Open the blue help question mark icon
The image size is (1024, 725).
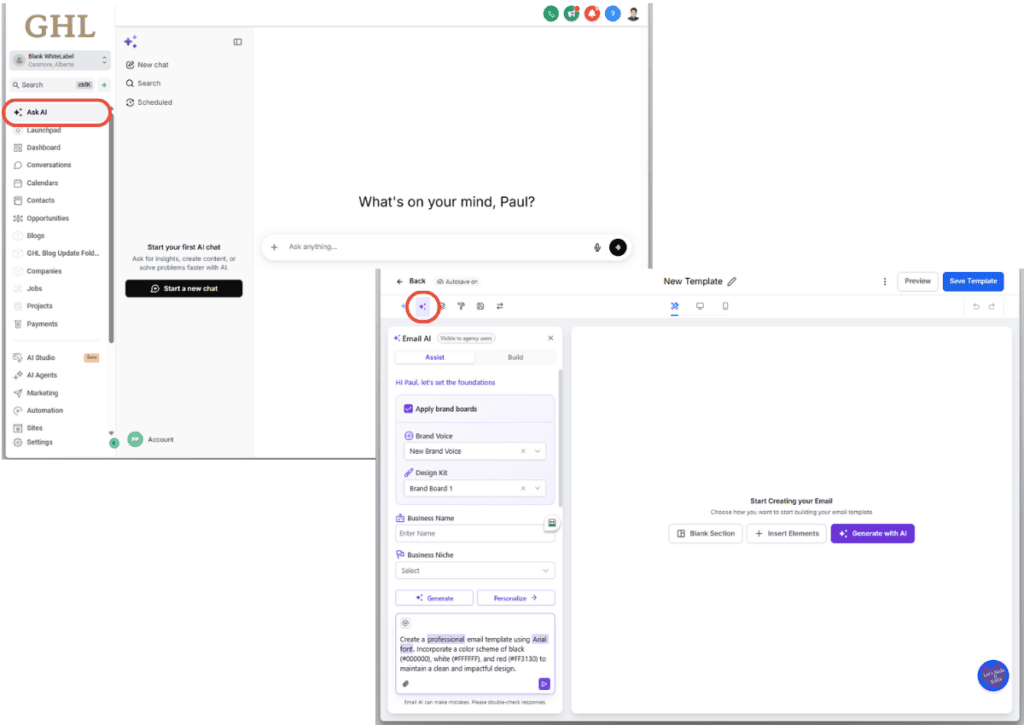point(613,14)
